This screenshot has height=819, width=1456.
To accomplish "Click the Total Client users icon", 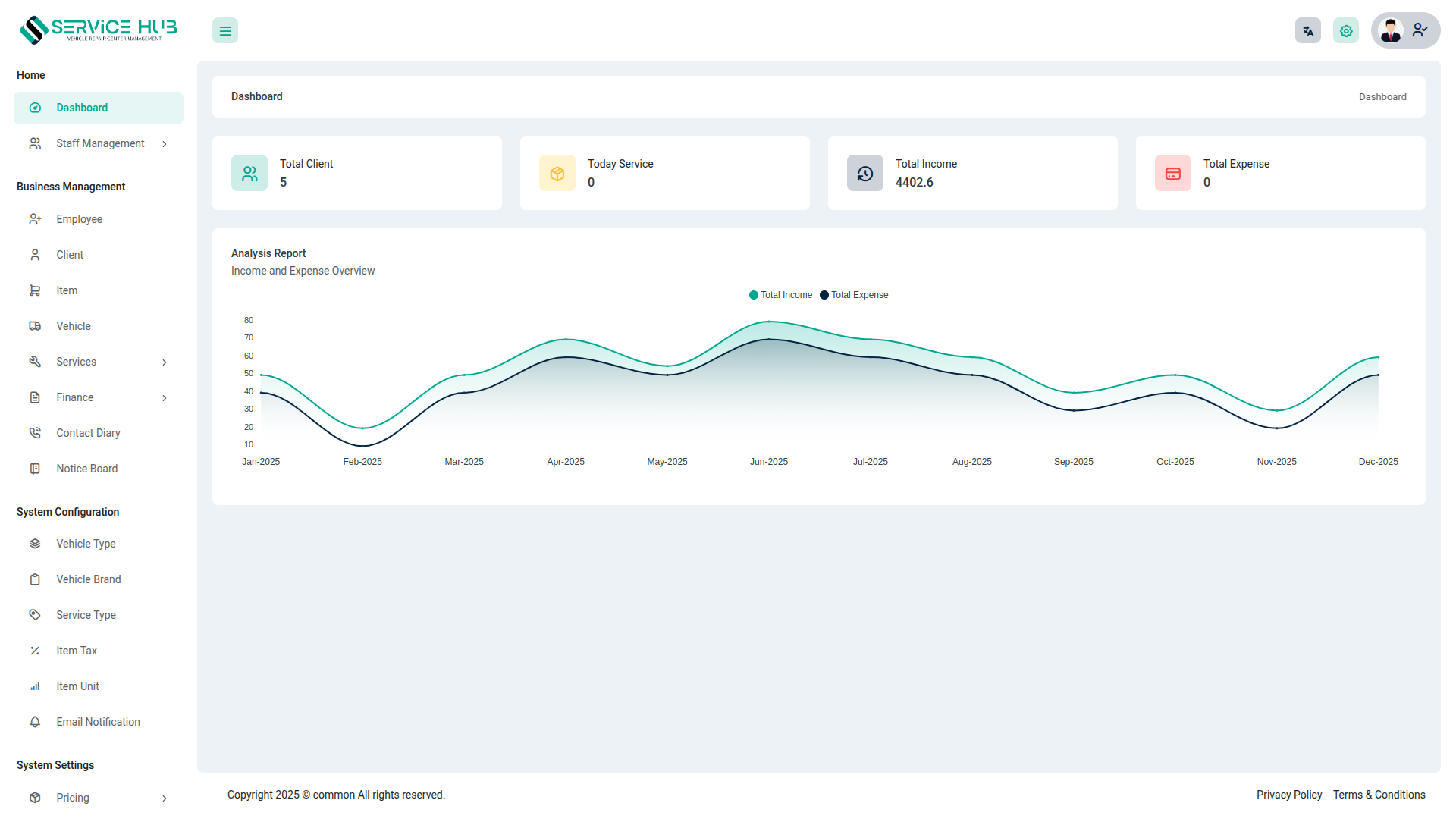I will coord(249,174).
